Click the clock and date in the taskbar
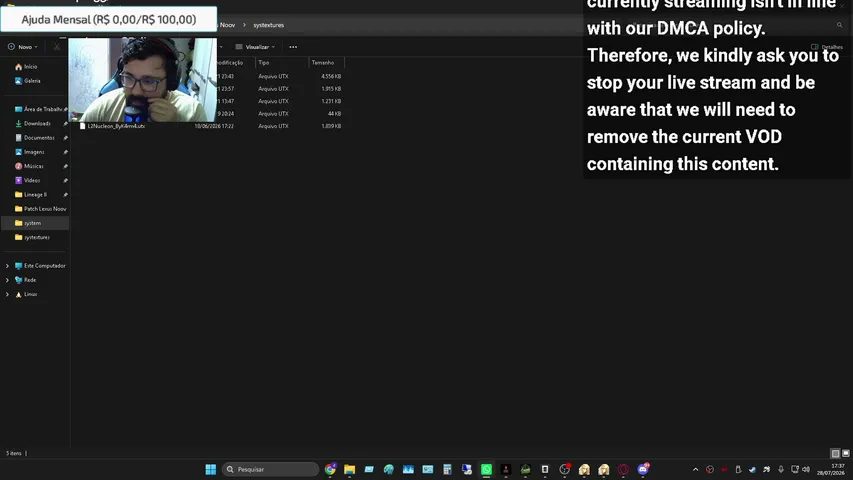Image resolution: width=853 pixels, height=480 pixels. (831, 469)
